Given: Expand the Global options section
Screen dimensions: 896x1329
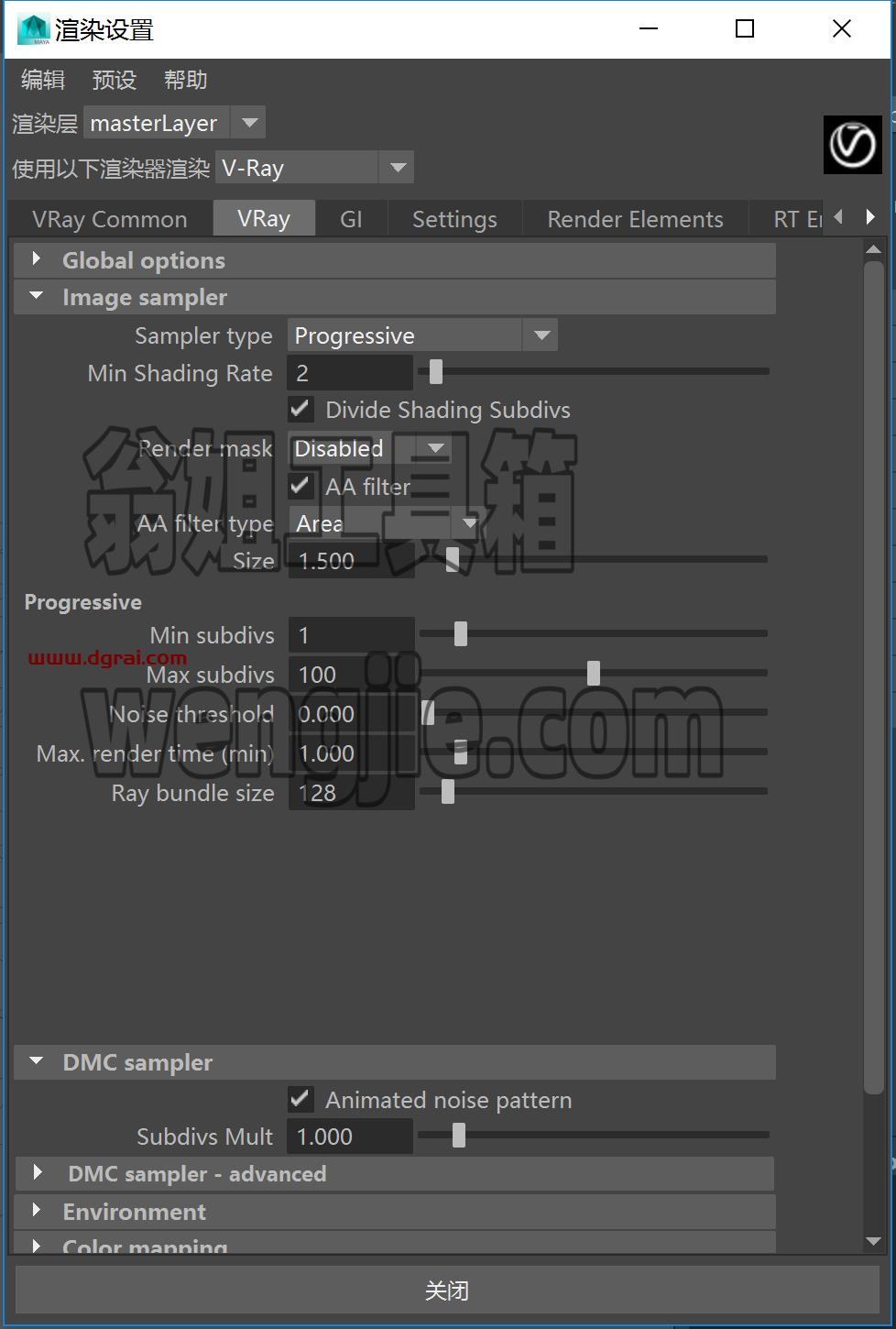Looking at the screenshot, I should point(395,260).
